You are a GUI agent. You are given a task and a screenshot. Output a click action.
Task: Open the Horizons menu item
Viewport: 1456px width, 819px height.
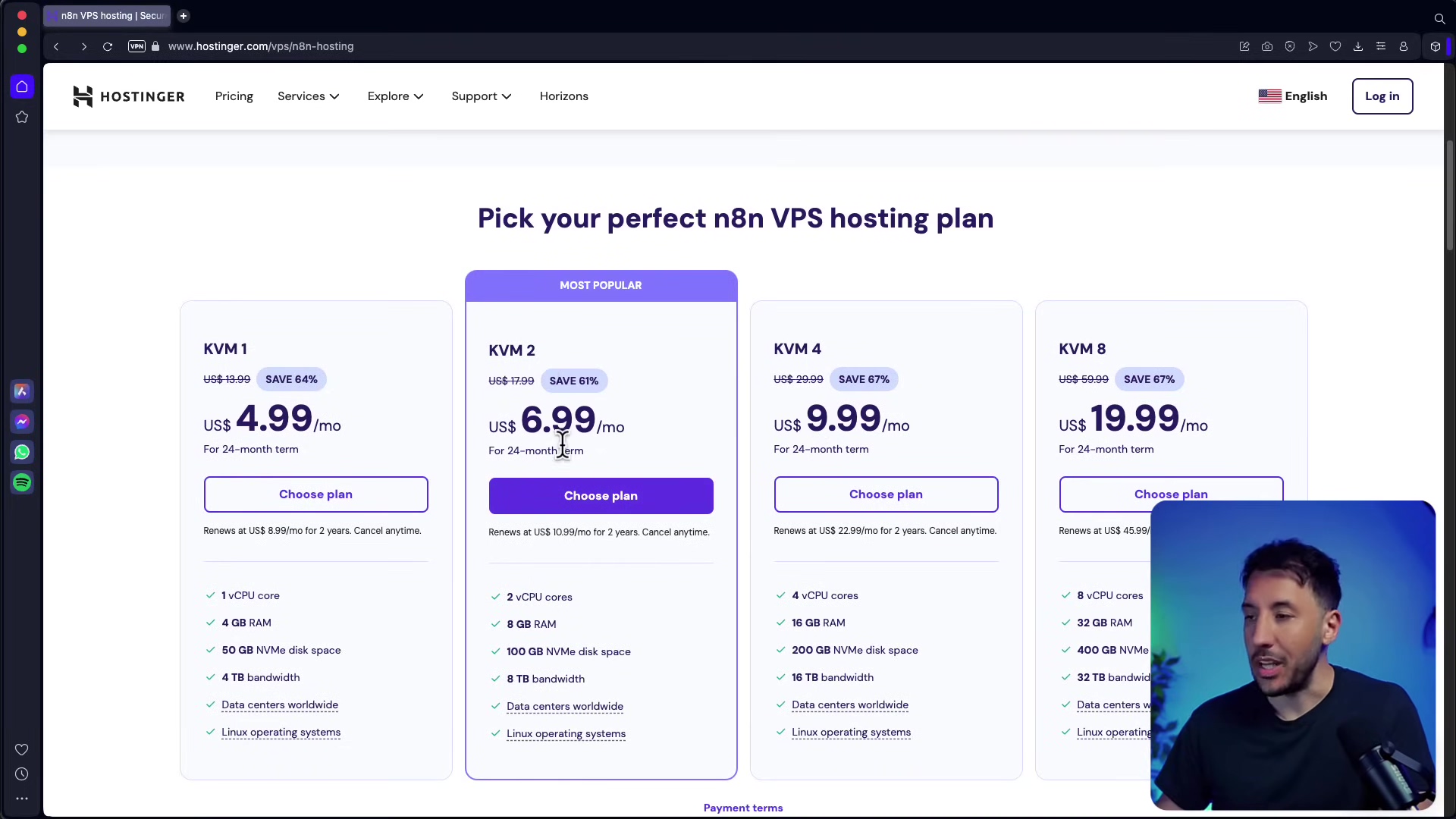click(x=564, y=96)
